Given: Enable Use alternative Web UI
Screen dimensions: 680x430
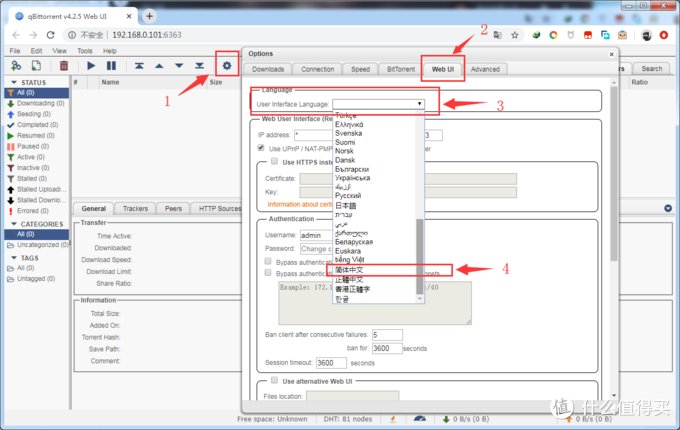Looking at the screenshot, I should pyautogui.click(x=274, y=380).
